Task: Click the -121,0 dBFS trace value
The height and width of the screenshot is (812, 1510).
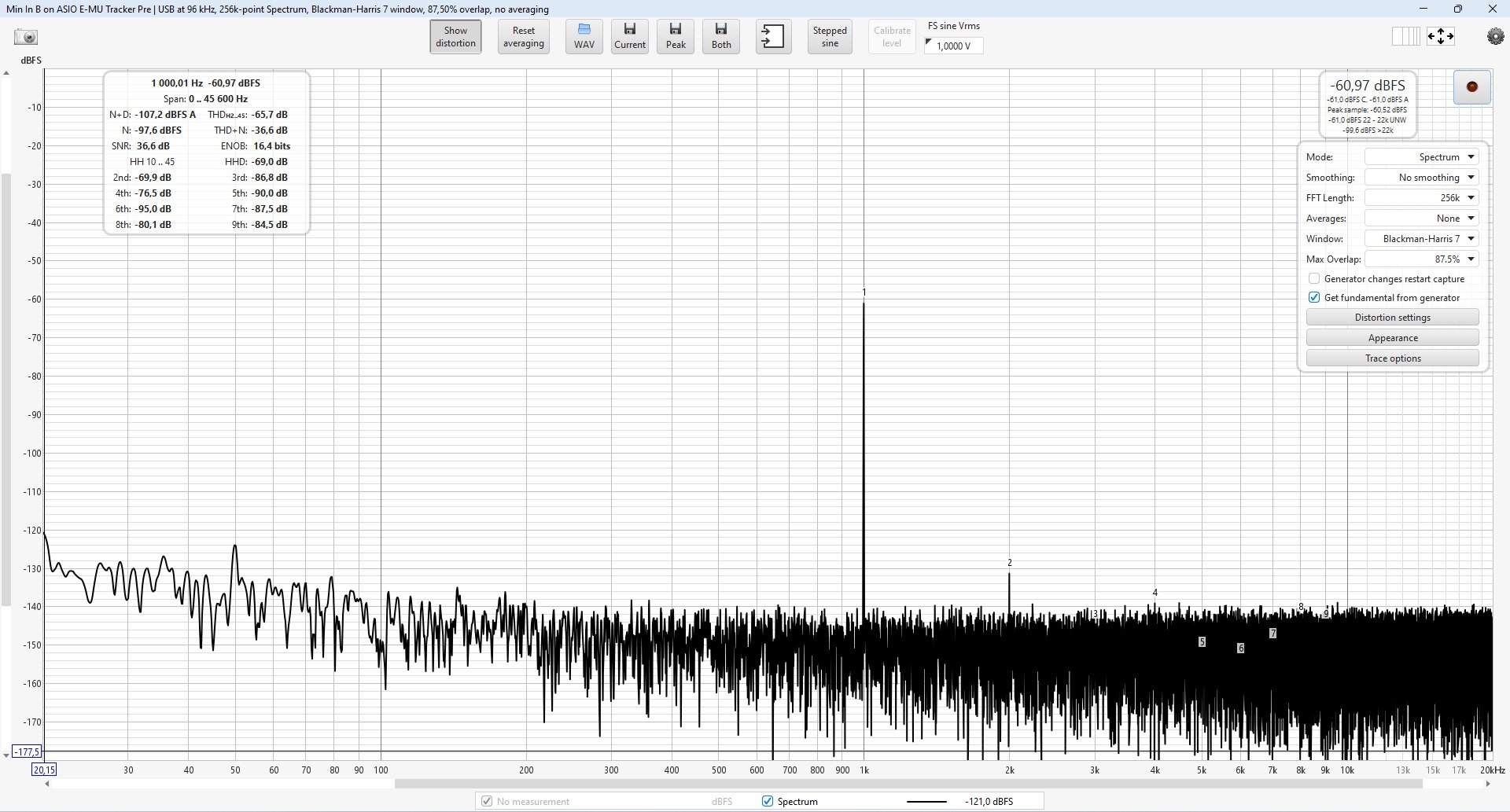Action: pos(989,802)
